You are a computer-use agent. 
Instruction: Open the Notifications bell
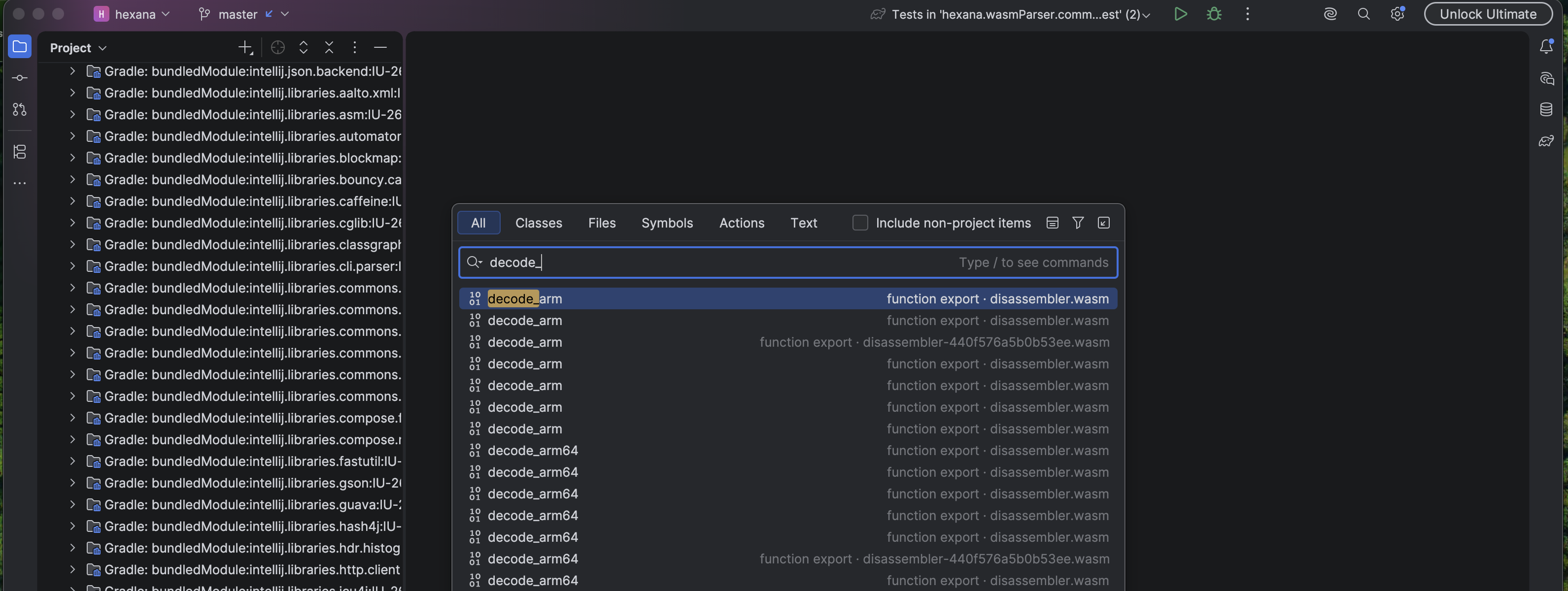pos(1546,47)
